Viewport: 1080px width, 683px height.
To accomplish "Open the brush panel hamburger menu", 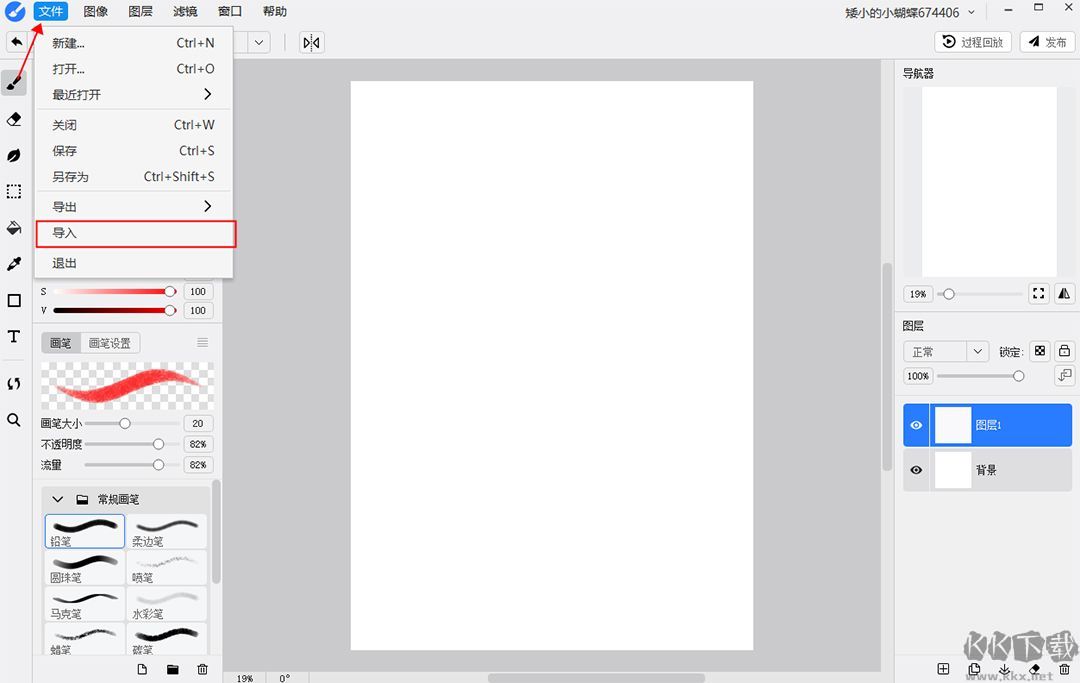I will click(x=202, y=342).
